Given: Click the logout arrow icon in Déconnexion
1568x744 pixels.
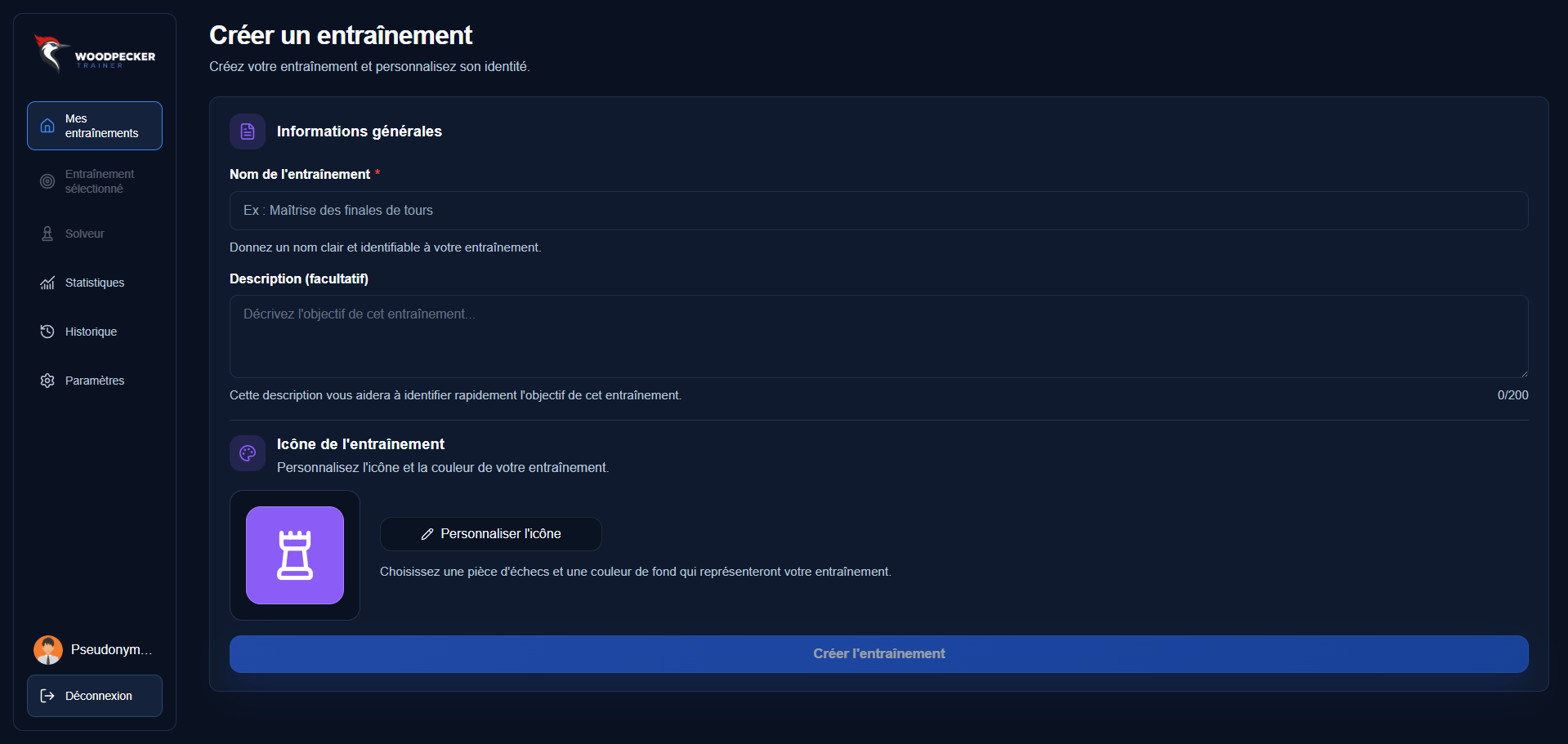Looking at the screenshot, I should tap(47, 696).
